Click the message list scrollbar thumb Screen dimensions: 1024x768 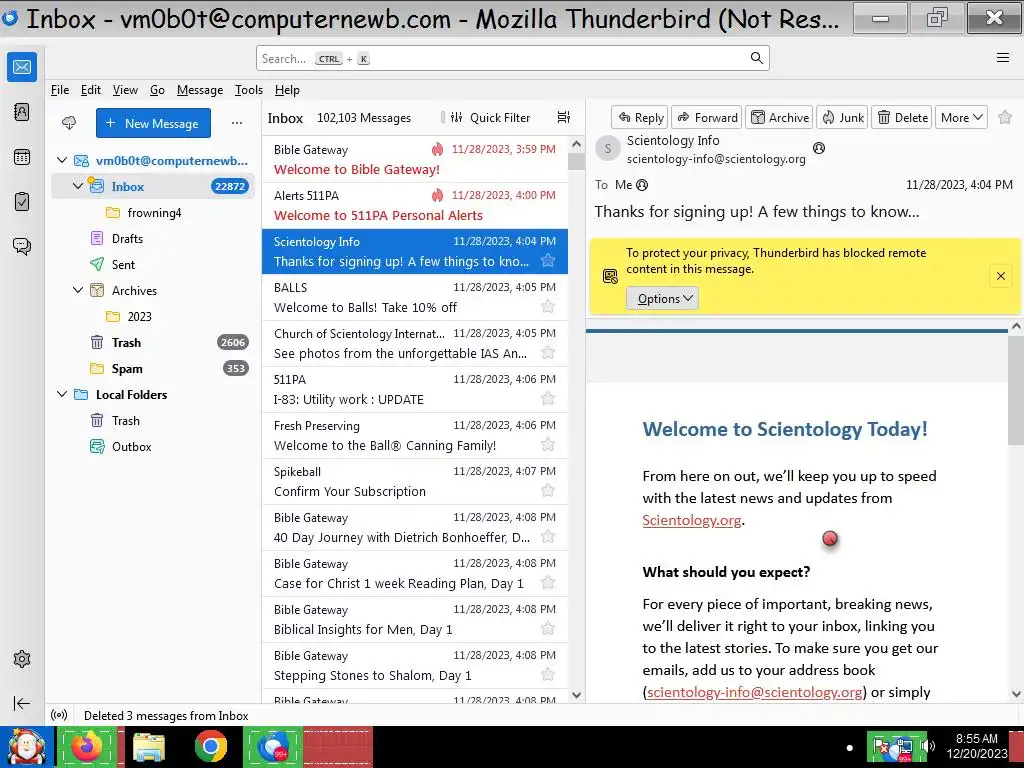point(576,161)
